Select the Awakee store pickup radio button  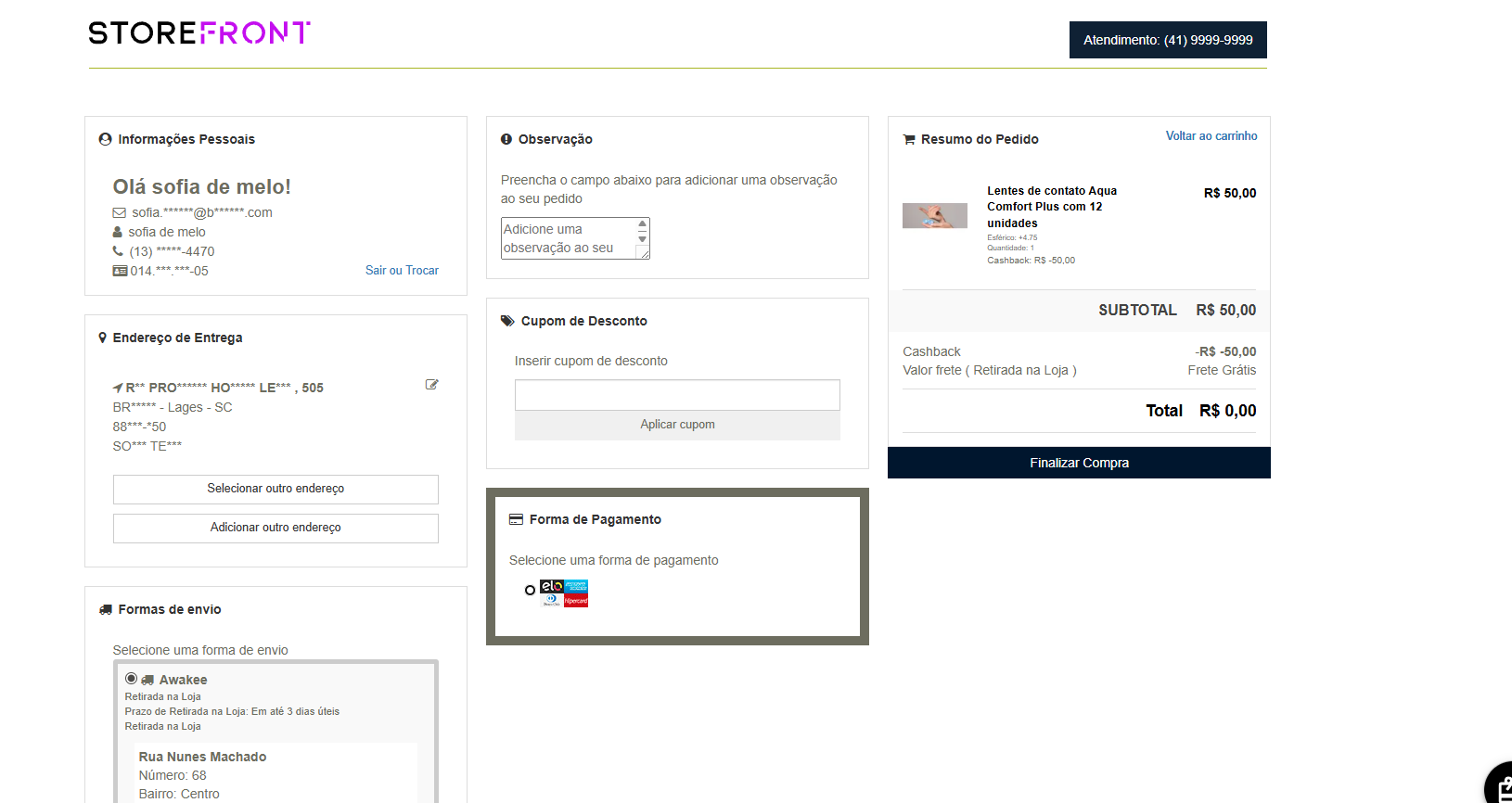131,679
